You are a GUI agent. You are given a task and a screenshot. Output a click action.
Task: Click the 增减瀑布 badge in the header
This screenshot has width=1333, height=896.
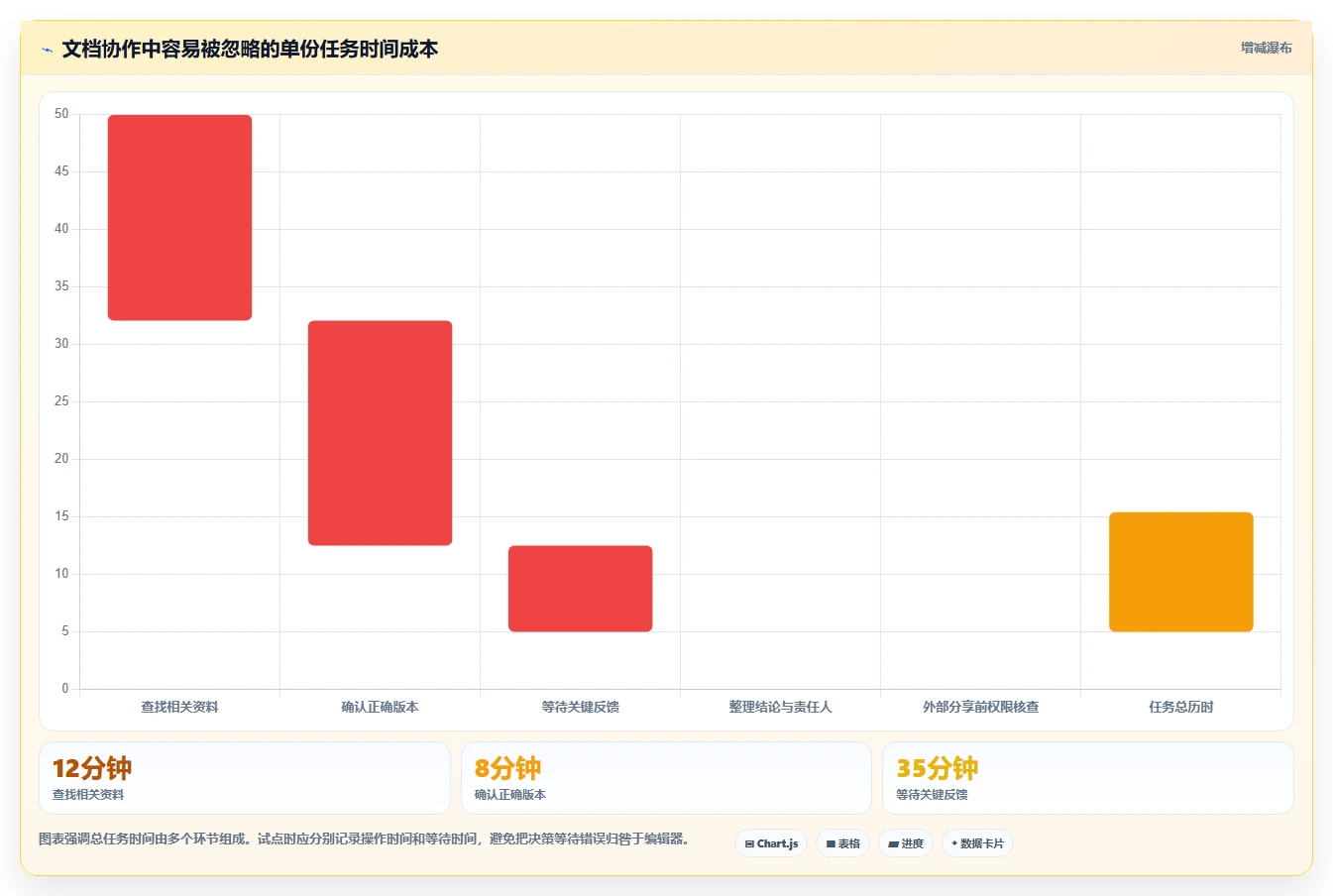coord(1266,48)
